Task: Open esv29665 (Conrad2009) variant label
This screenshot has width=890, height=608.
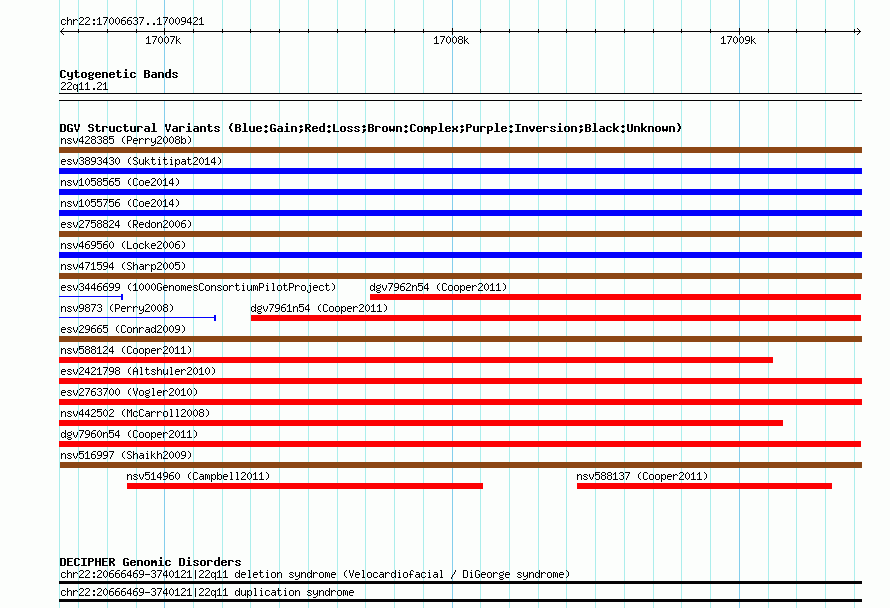Action: [x=123, y=329]
